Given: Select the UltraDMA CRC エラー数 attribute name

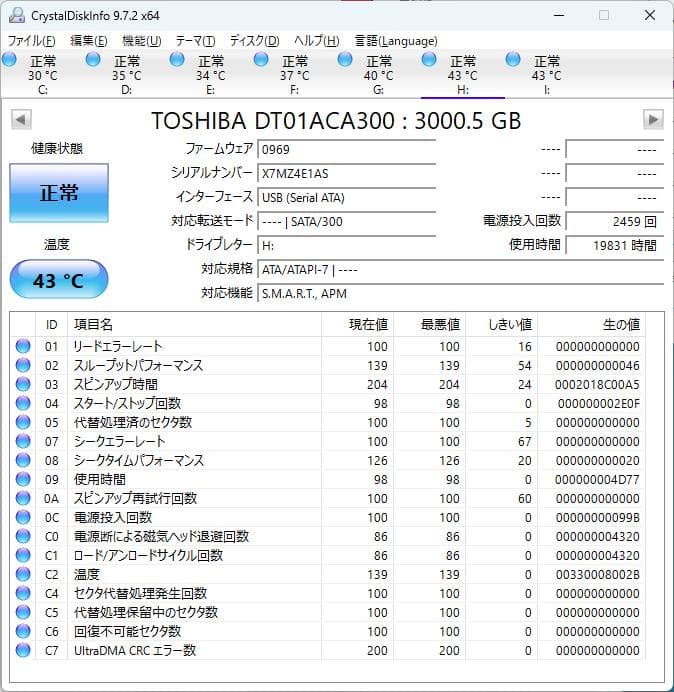Looking at the screenshot, I should (x=135, y=650).
